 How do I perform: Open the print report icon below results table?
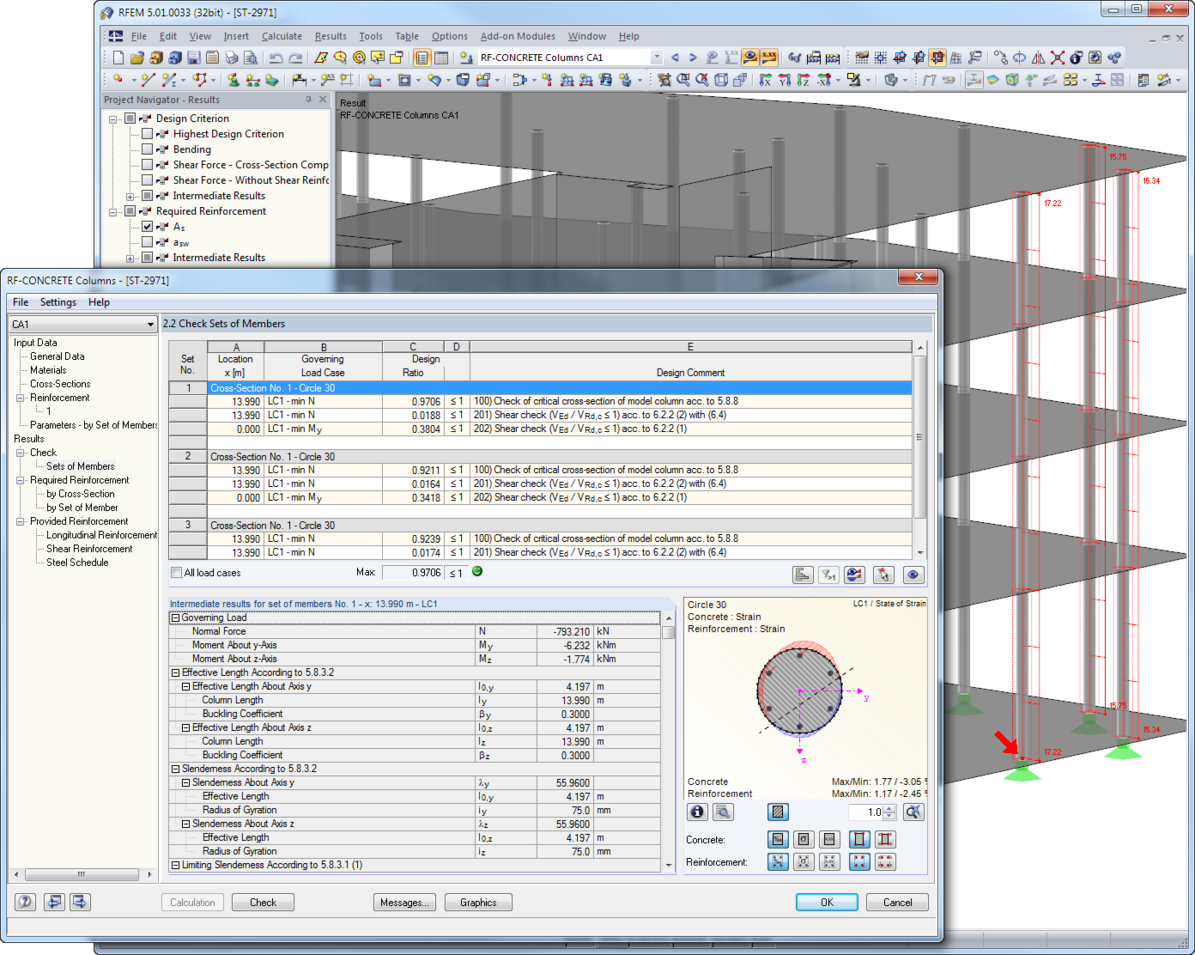point(803,574)
